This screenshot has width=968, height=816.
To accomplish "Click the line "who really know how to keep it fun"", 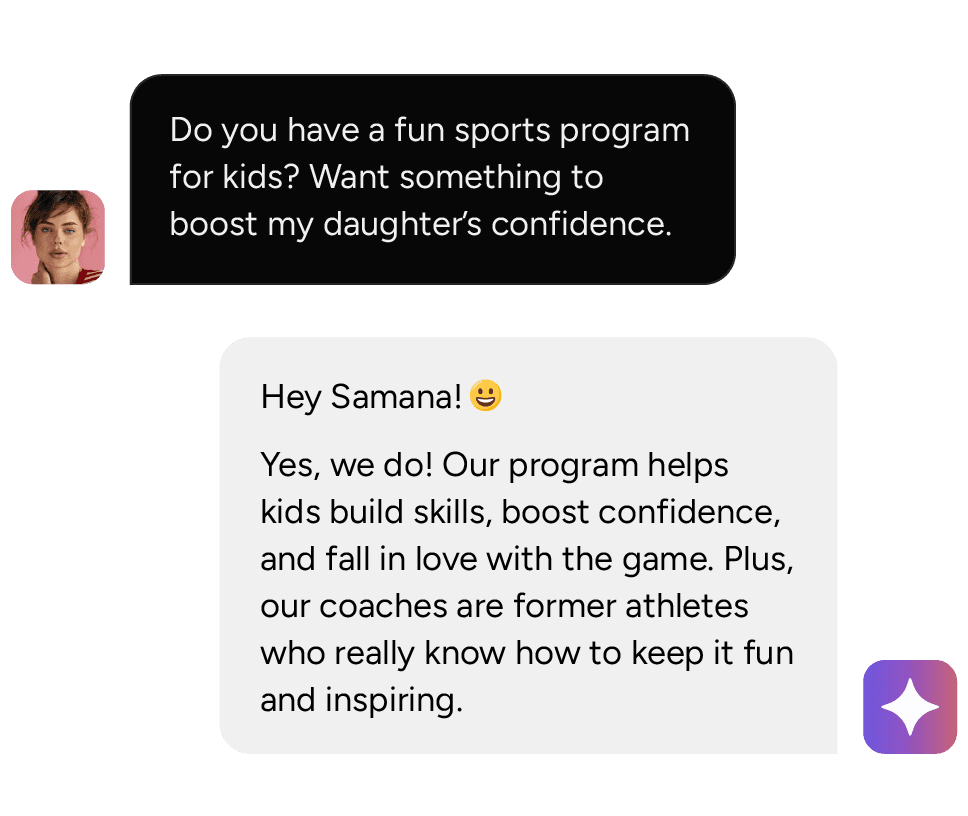I will 526,653.
